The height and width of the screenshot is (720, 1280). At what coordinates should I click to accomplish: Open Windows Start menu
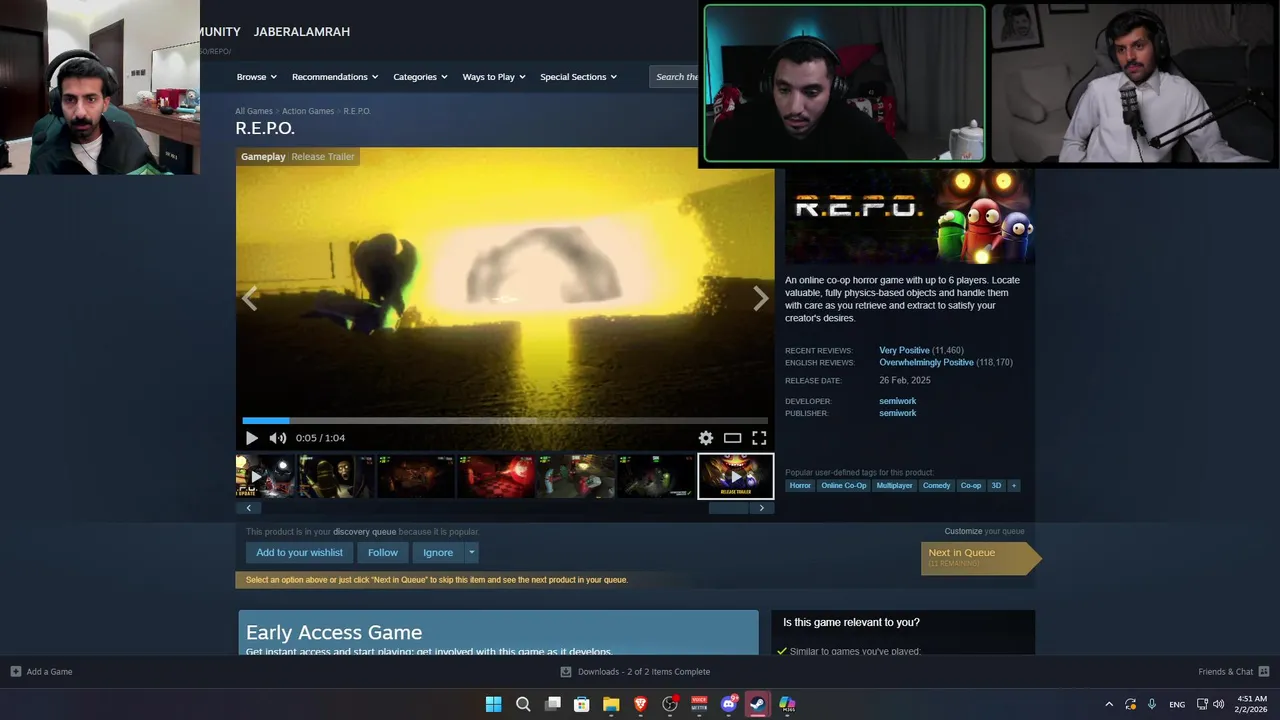[493, 704]
